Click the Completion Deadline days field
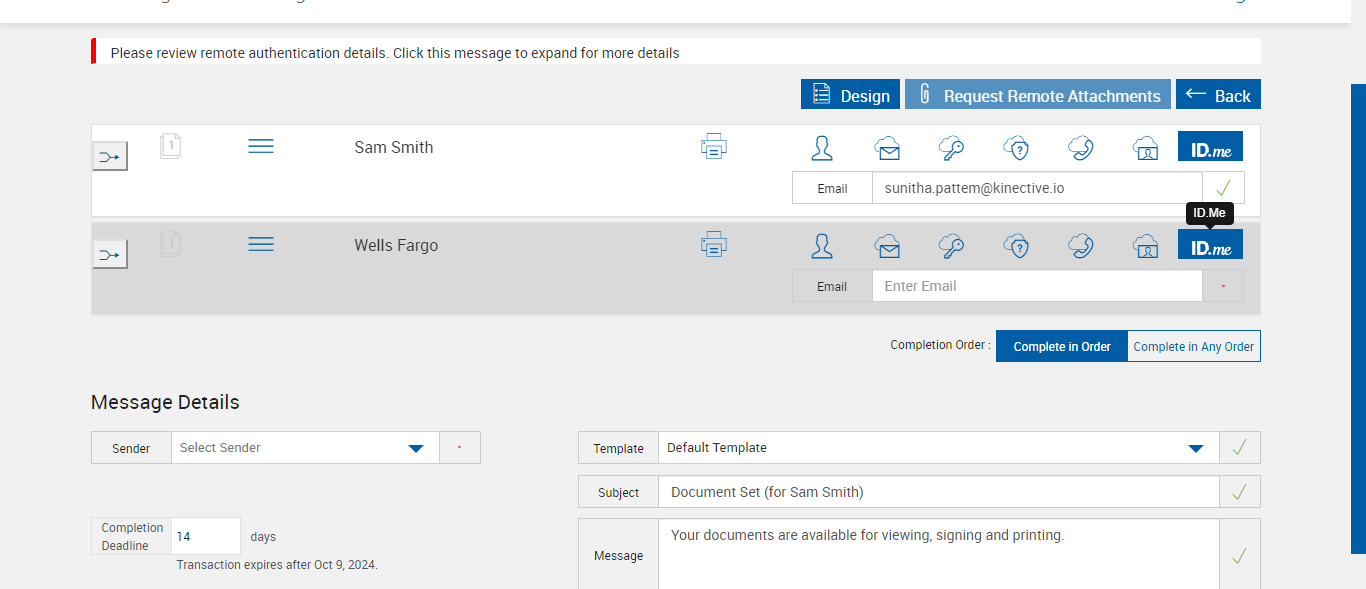1366x589 pixels. click(205, 536)
